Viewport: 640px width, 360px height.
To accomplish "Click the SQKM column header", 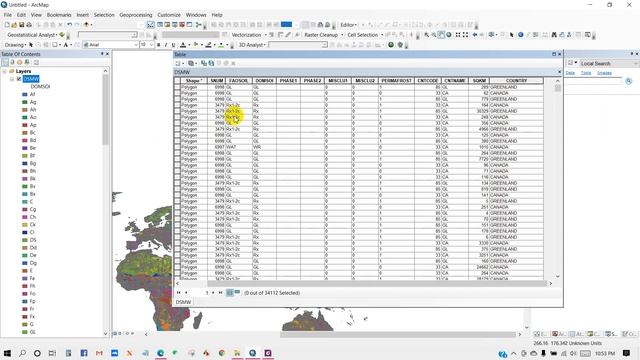I will tap(479, 81).
